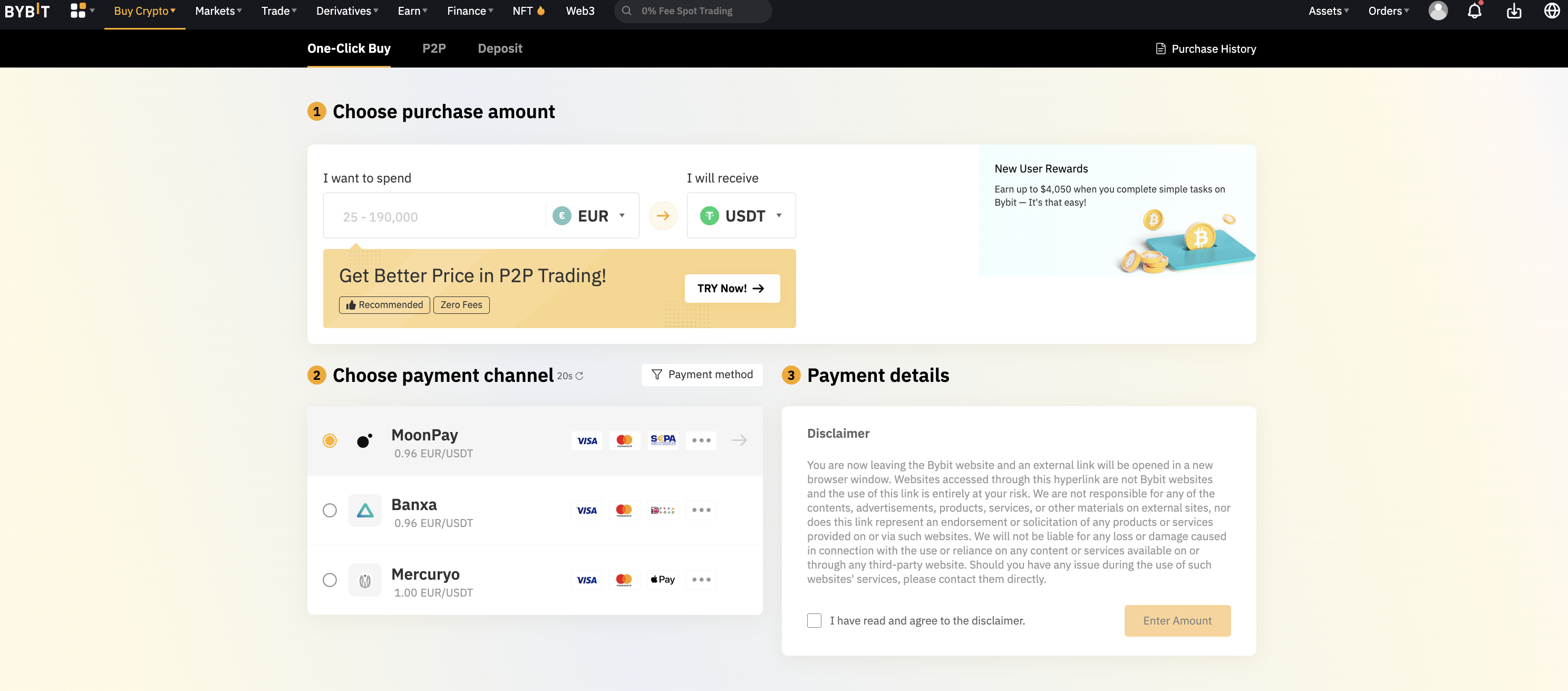
Task: Open the language globe icon
Action: (x=1552, y=11)
